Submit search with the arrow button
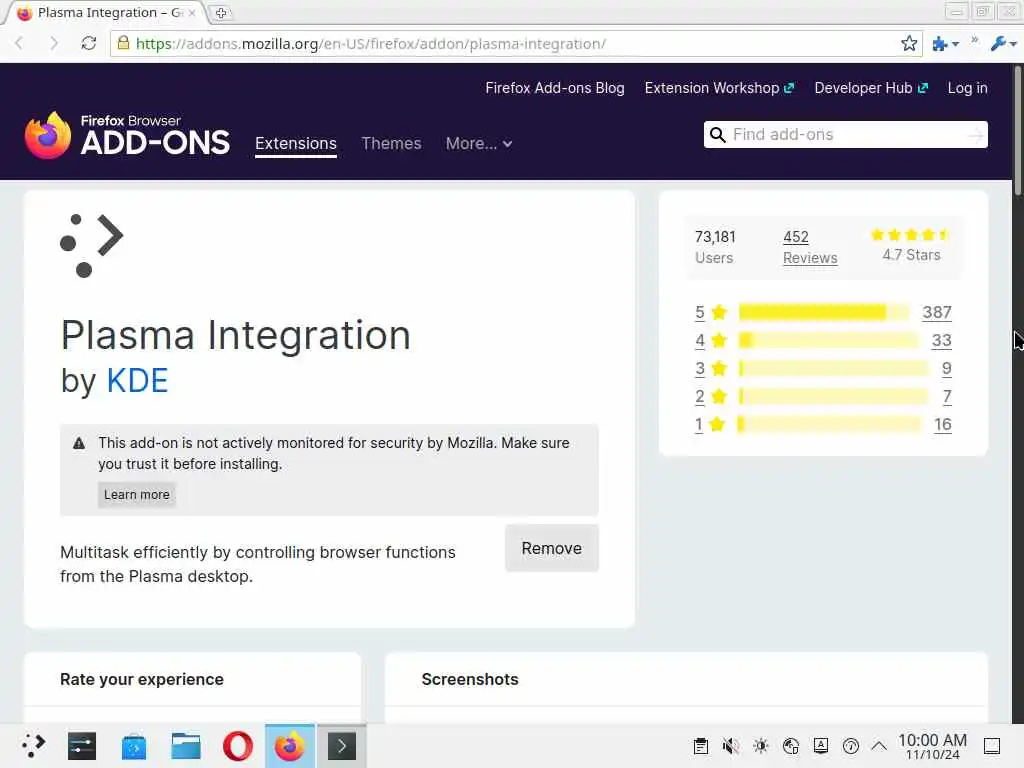 [x=975, y=135]
